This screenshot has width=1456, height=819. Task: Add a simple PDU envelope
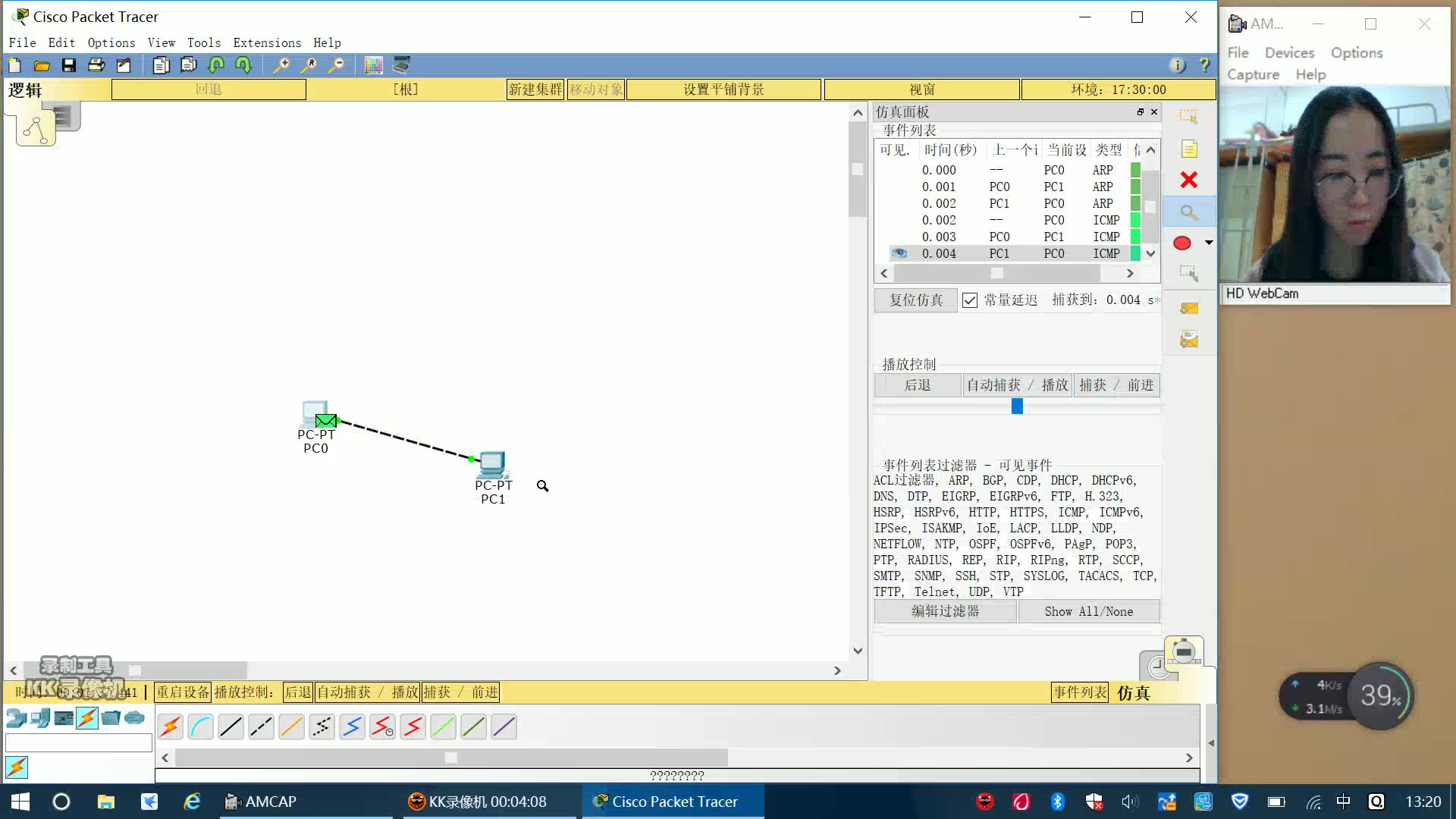click(x=1188, y=308)
